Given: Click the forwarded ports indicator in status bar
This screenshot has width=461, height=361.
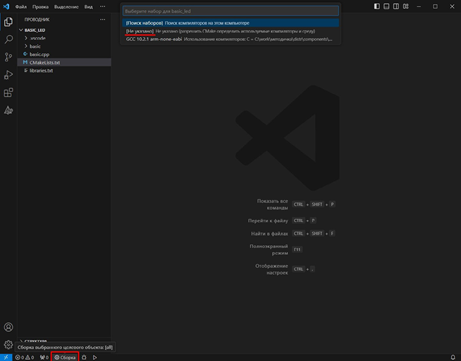Looking at the screenshot, I should click(x=44, y=357).
